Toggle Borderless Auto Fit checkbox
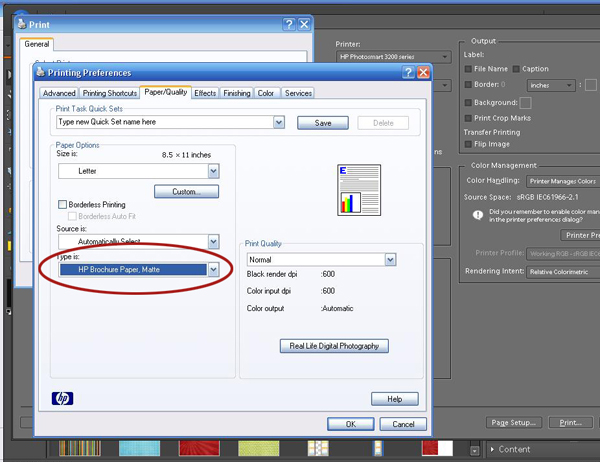This screenshot has width=600, height=462. 72,216
